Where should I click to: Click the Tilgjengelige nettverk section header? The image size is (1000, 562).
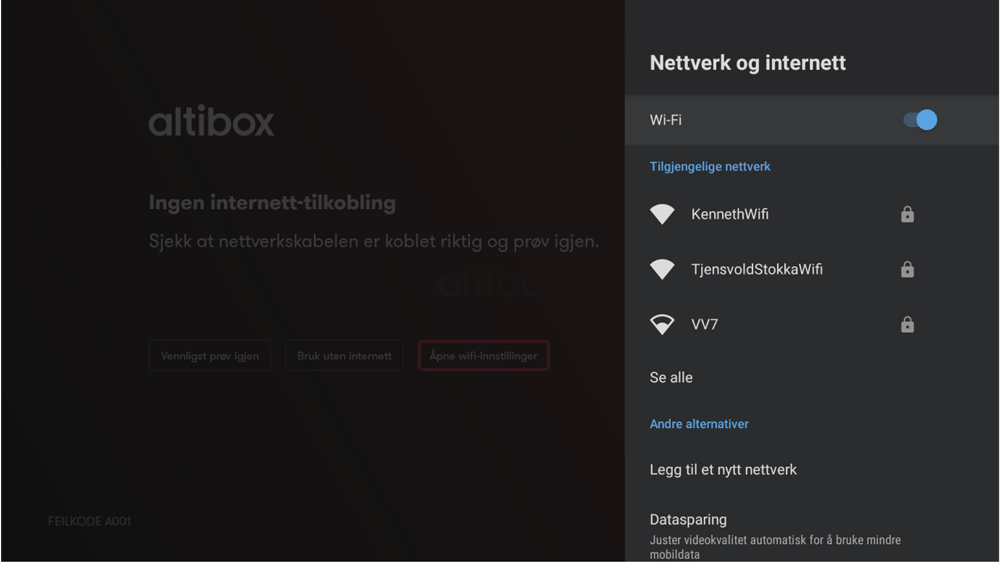tap(710, 167)
